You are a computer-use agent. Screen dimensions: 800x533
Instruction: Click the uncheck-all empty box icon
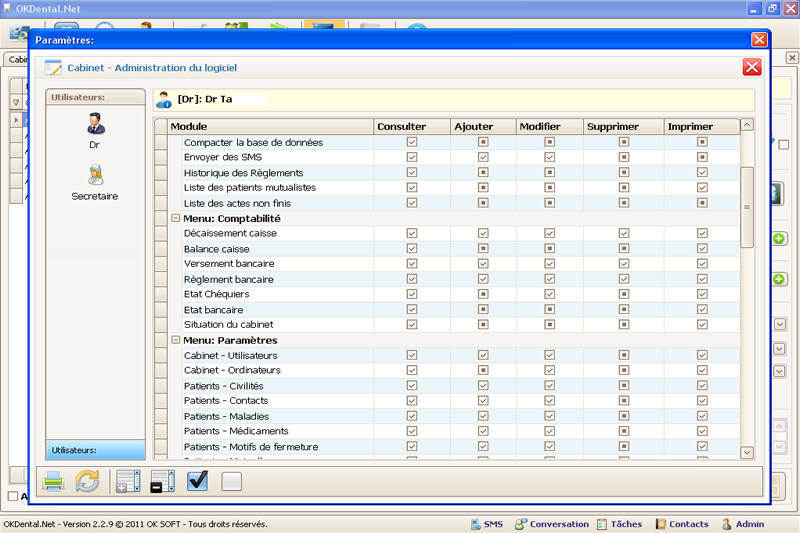coord(232,481)
